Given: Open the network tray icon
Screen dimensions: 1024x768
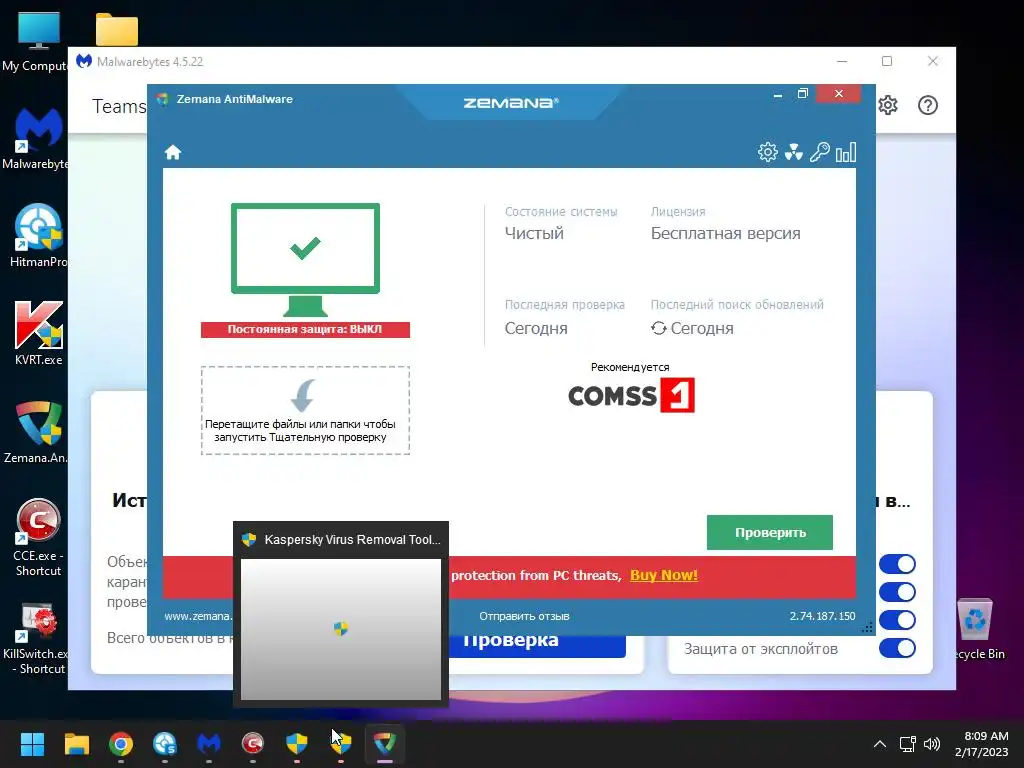Looking at the screenshot, I should tap(908, 744).
